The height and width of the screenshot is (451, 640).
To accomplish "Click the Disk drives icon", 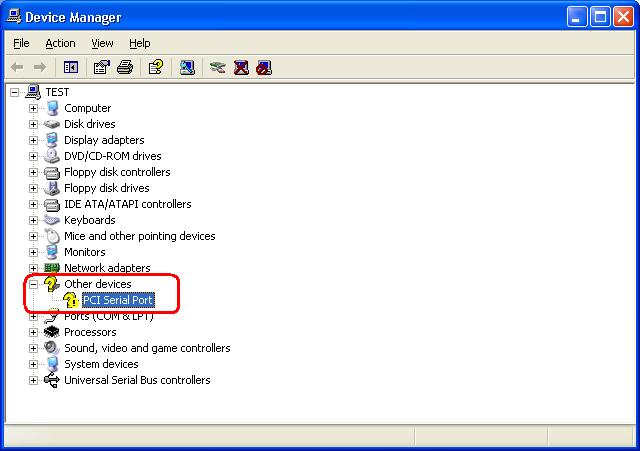I will tap(52, 124).
